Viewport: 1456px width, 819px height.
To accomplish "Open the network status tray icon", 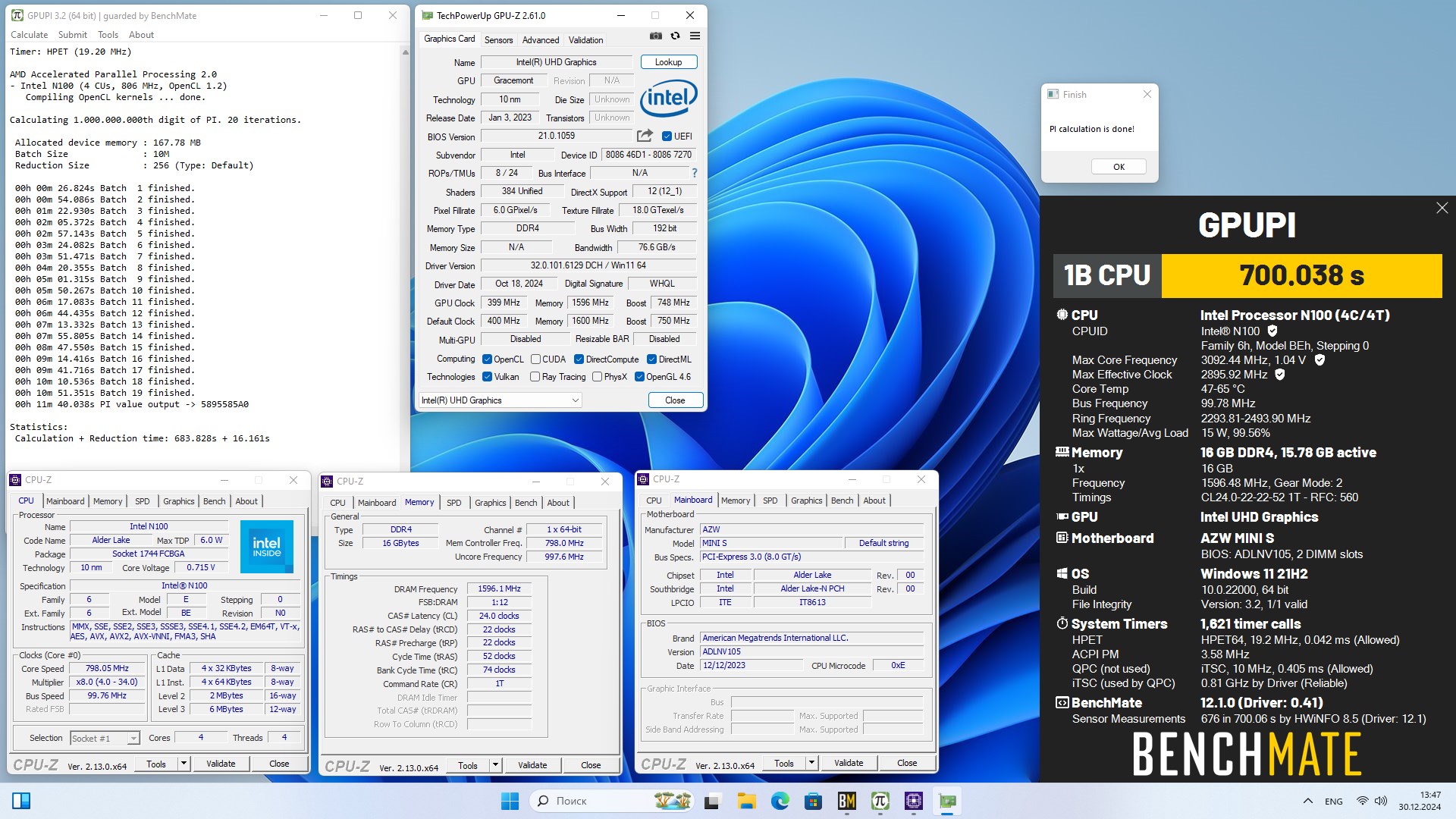I will pos(1363,801).
